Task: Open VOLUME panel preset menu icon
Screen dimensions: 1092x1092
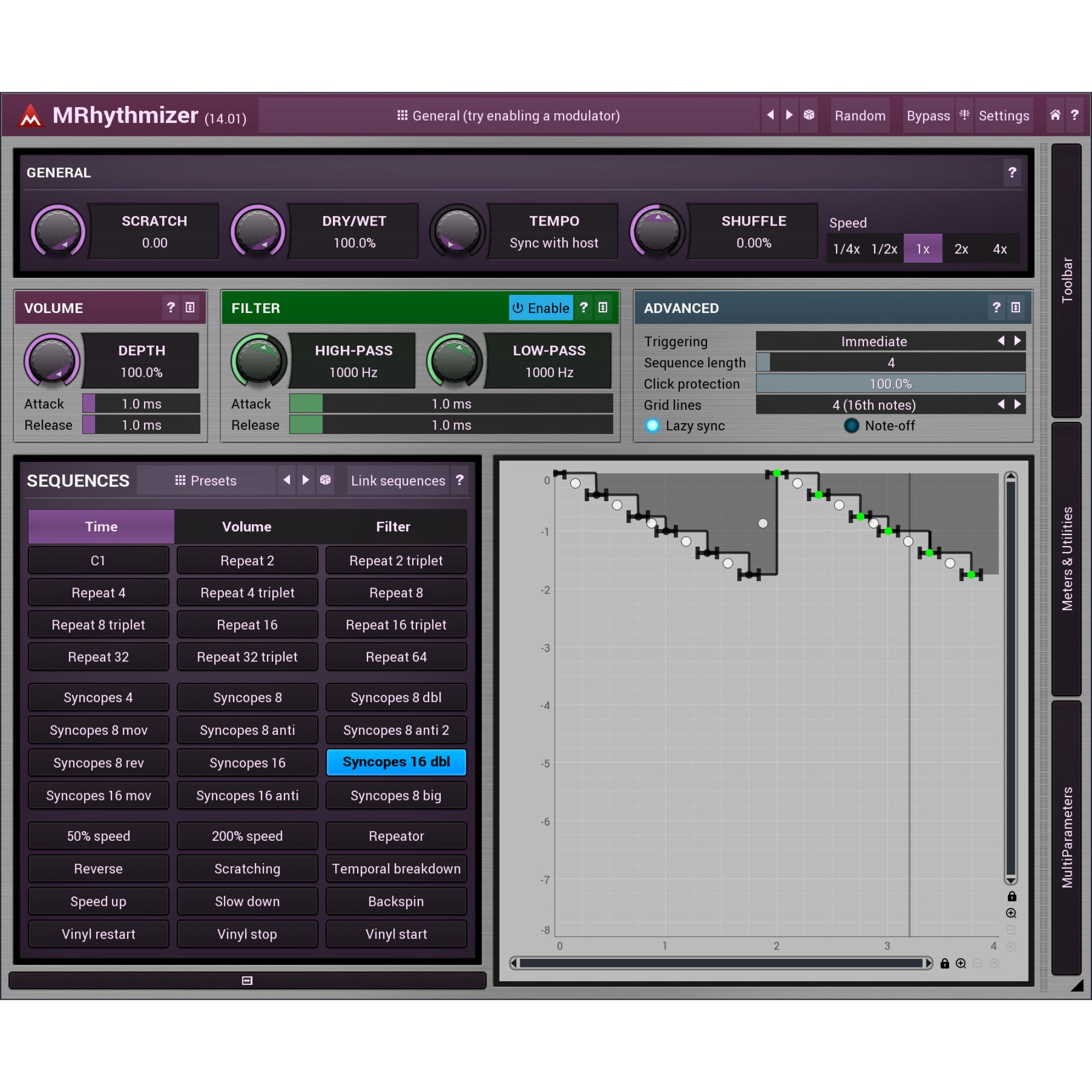Action: (x=191, y=307)
